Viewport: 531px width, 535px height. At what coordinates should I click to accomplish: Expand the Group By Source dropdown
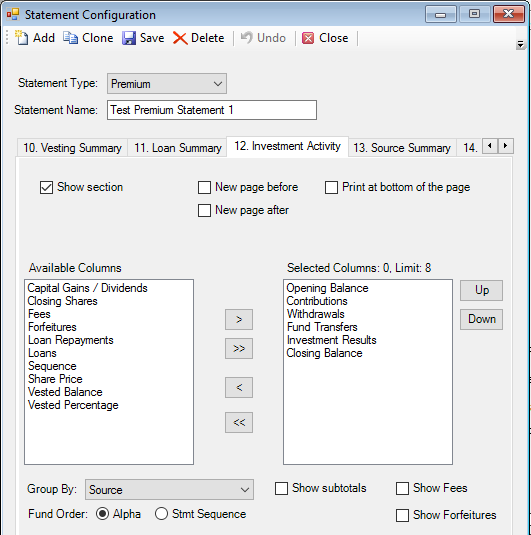(169, 490)
